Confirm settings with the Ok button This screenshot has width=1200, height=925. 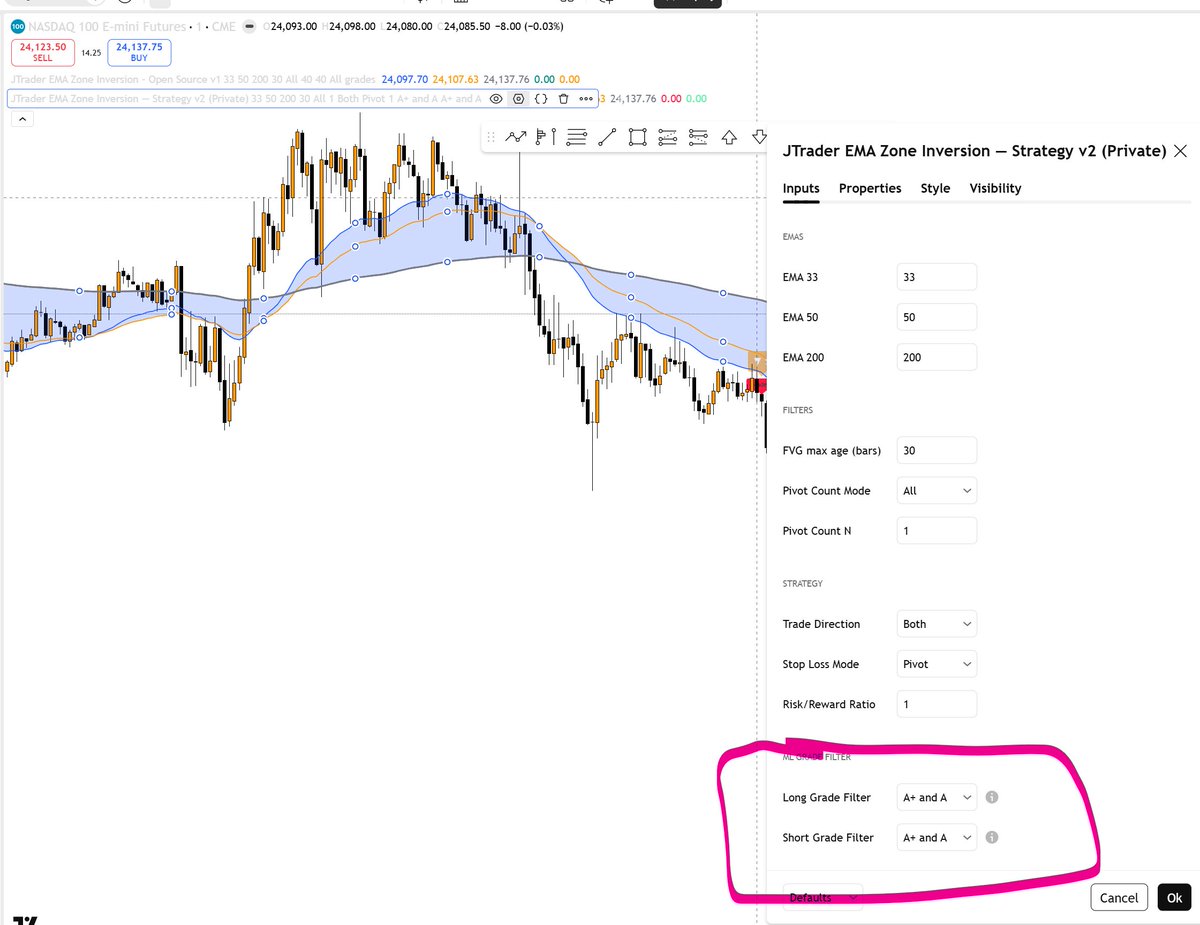(x=1173, y=897)
